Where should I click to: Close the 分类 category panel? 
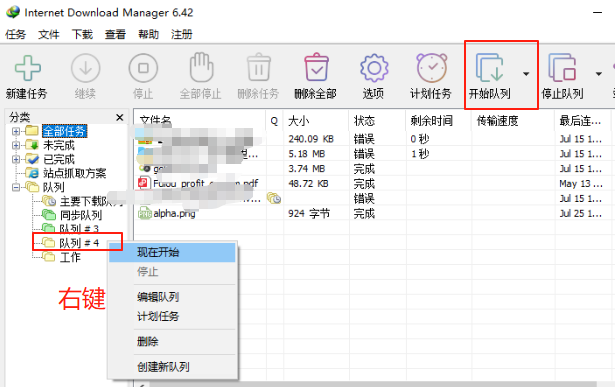(120, 117)
